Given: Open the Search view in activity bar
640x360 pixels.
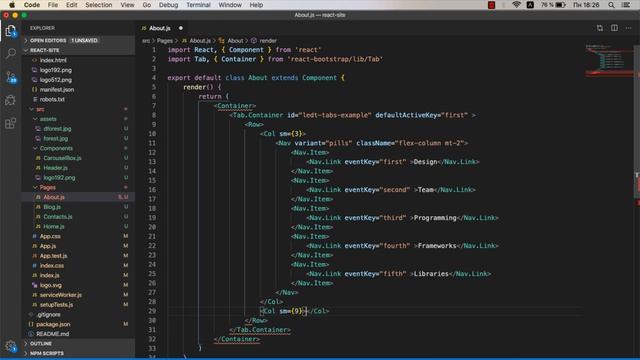Looking at the screenshot, I should tap(11, 53).
